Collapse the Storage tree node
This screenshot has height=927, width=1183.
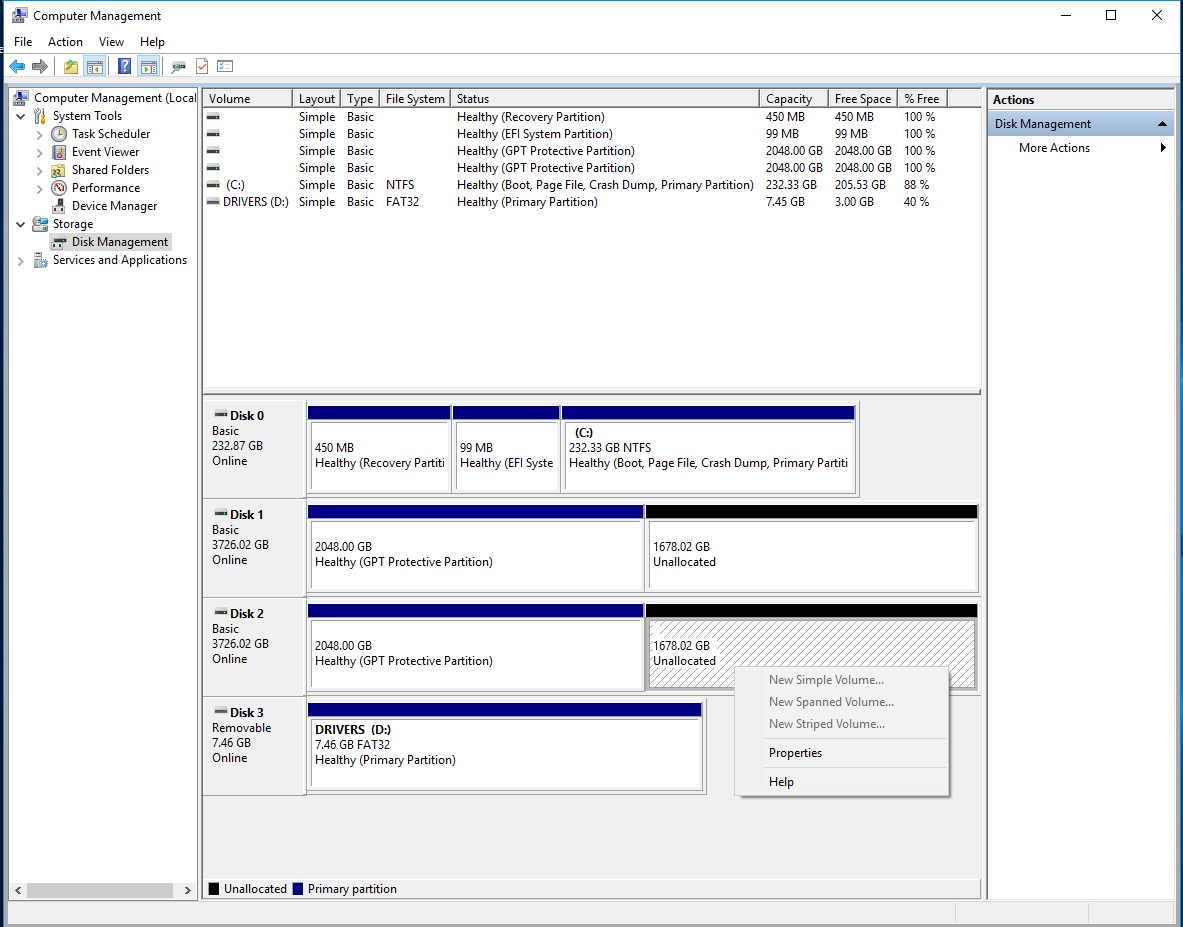click(x=20, y=225)
